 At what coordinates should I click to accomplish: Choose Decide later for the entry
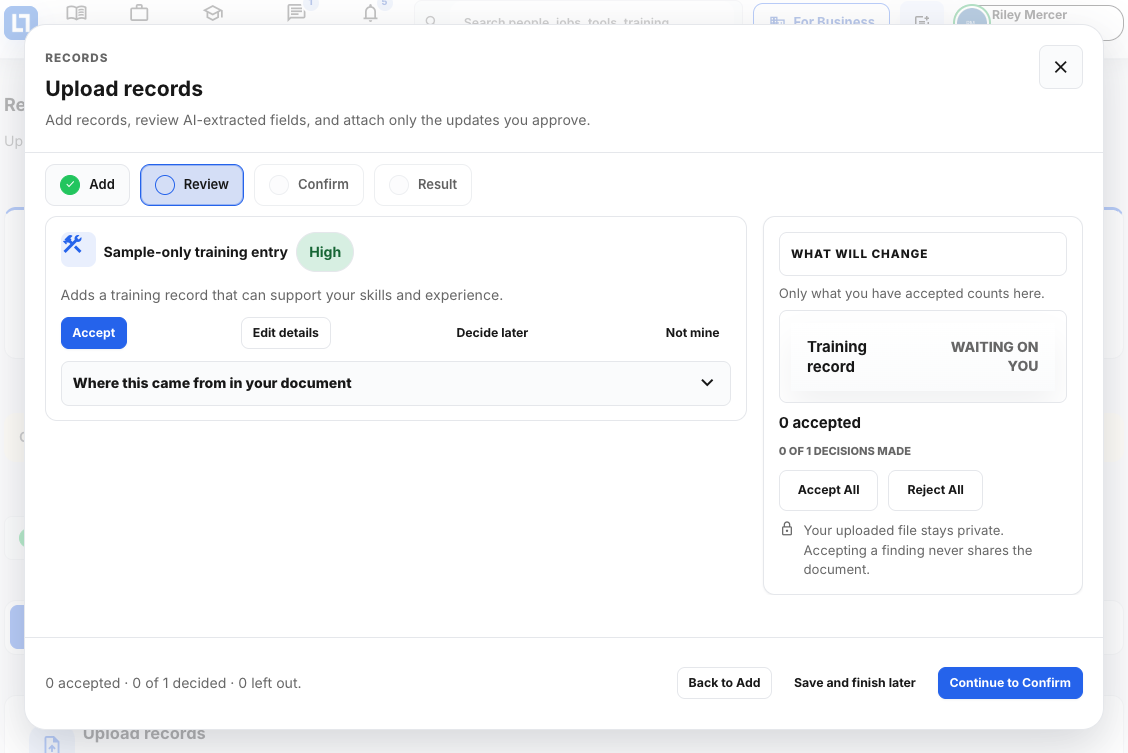click(x=492, y=333)
